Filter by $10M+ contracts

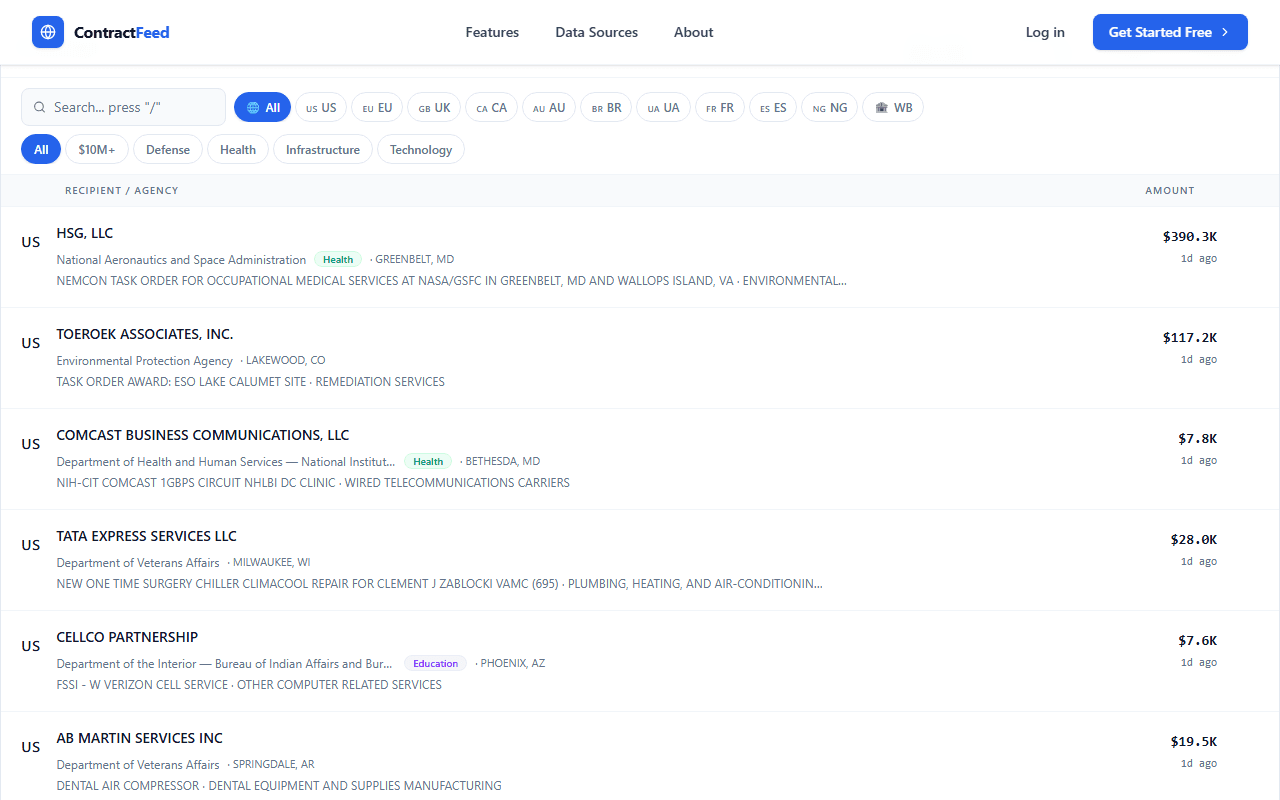tap(97, 149)
